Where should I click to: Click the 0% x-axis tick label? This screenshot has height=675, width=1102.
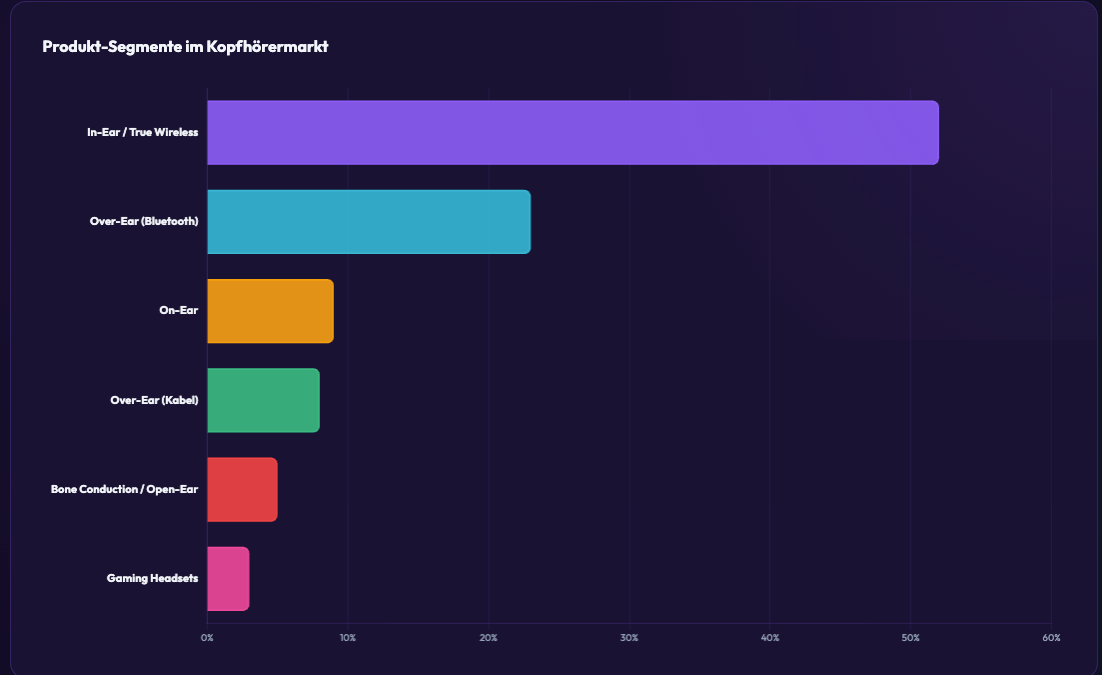[207, 638]
